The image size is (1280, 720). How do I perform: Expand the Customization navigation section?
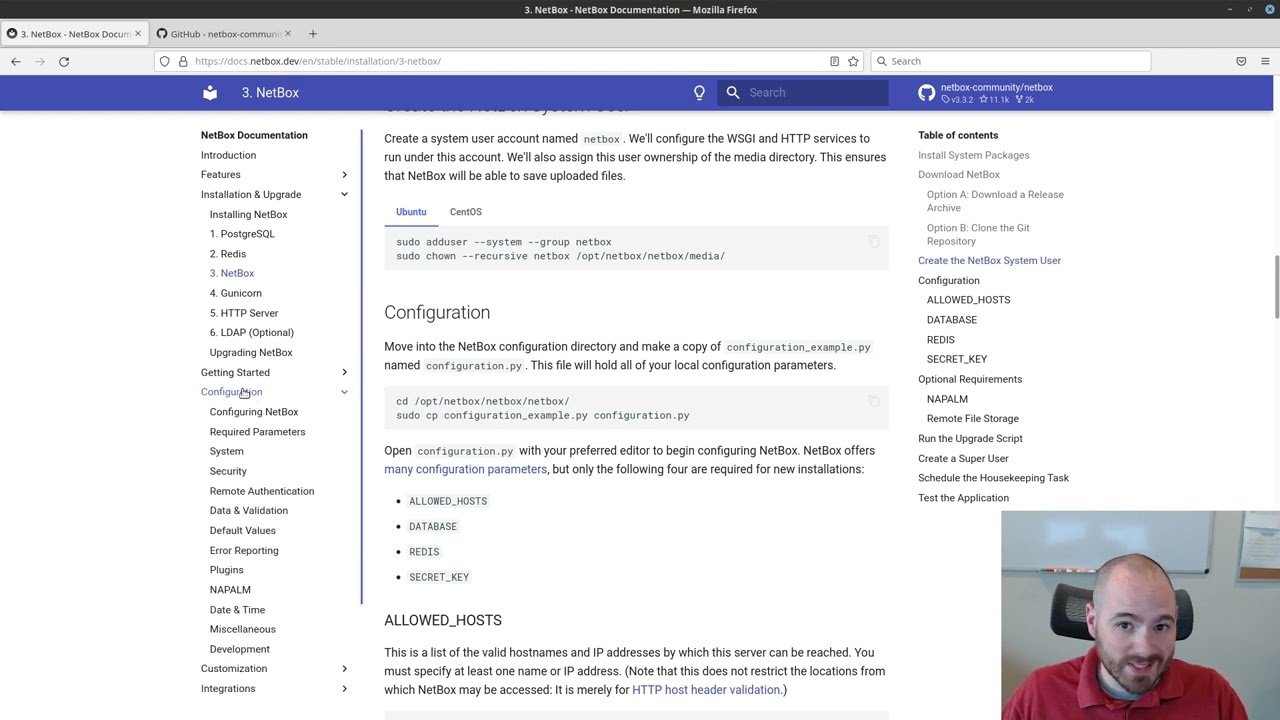coord(344,669)
